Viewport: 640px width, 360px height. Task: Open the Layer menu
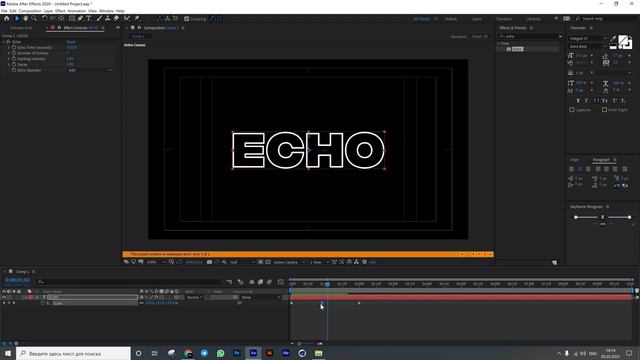[48, 11]
